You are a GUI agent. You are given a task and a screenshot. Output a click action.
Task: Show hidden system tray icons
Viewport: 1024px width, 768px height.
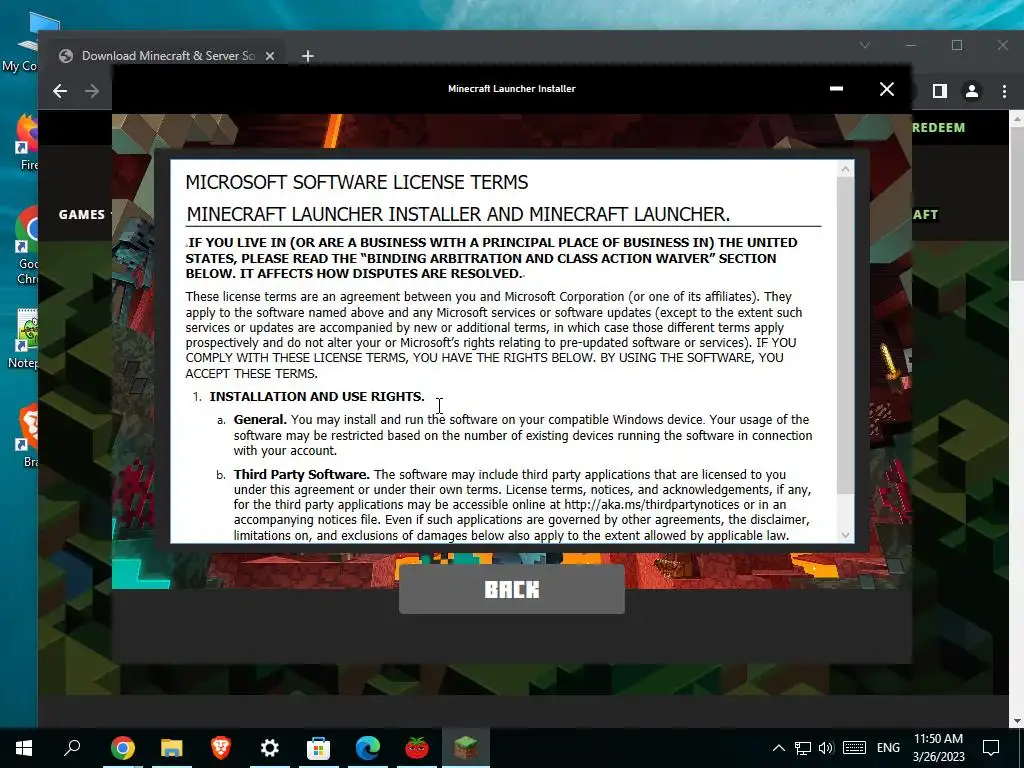pyautogui.click(x=778, y=748)
